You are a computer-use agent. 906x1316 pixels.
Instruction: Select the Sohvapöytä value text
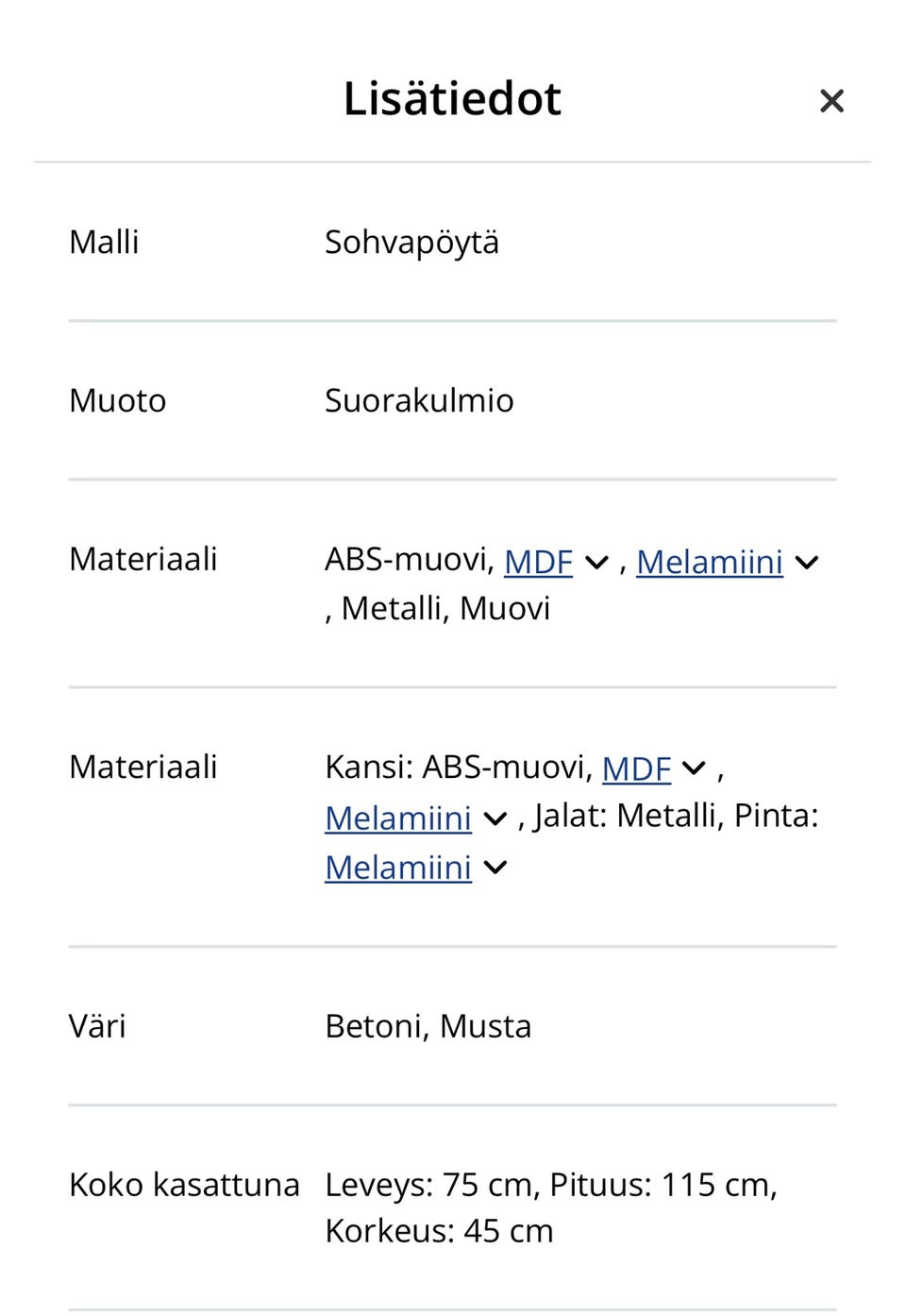click(411, 243)
